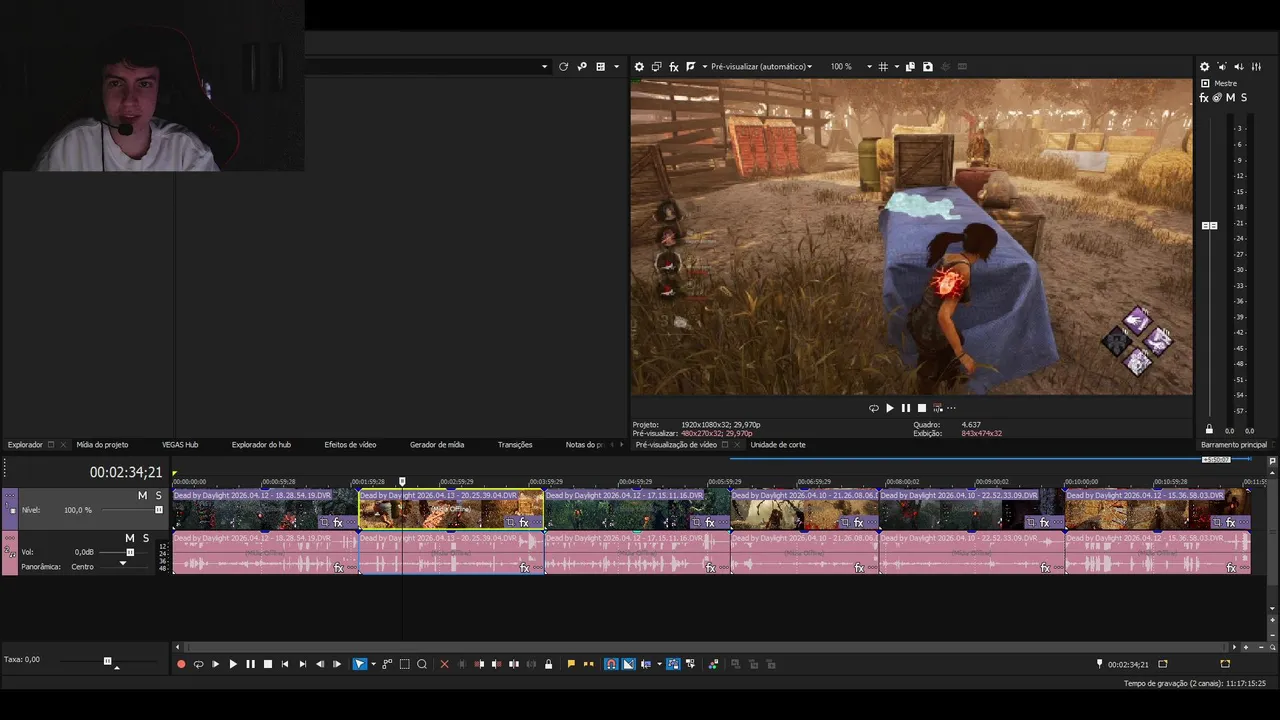Image resolution: width=1280 pixels, height=720 pixels.
Task: Mute the Master bus
Action: coord(1231,98)
